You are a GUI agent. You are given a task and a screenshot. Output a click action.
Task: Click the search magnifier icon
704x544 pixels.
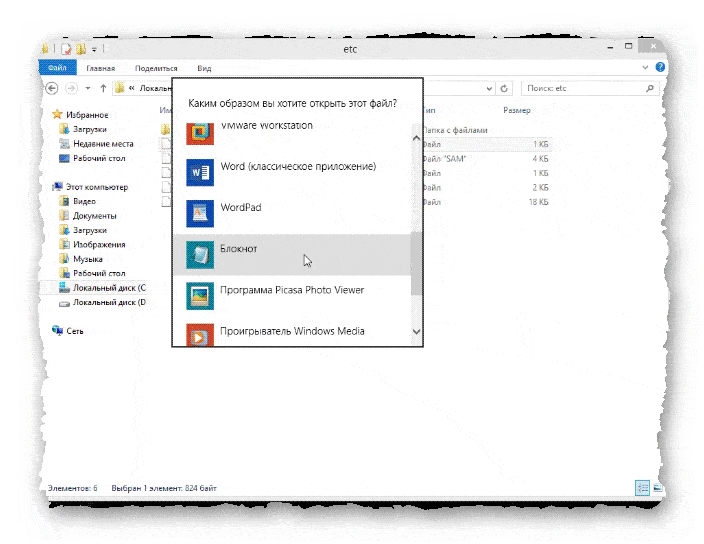649,88
